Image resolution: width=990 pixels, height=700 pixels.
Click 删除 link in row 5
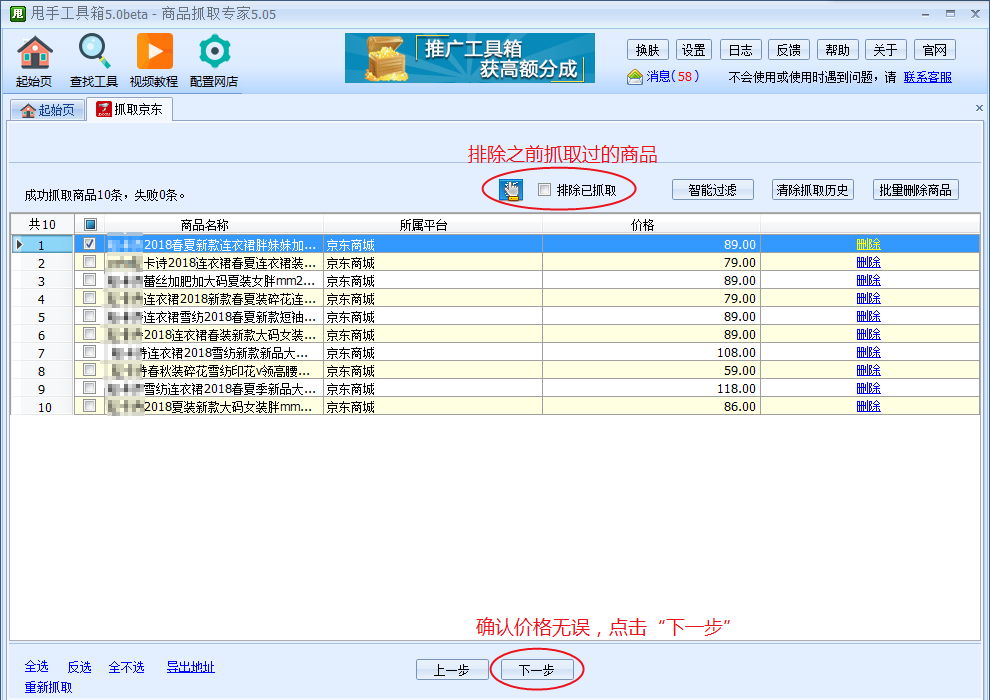click(x=868, y=316)
